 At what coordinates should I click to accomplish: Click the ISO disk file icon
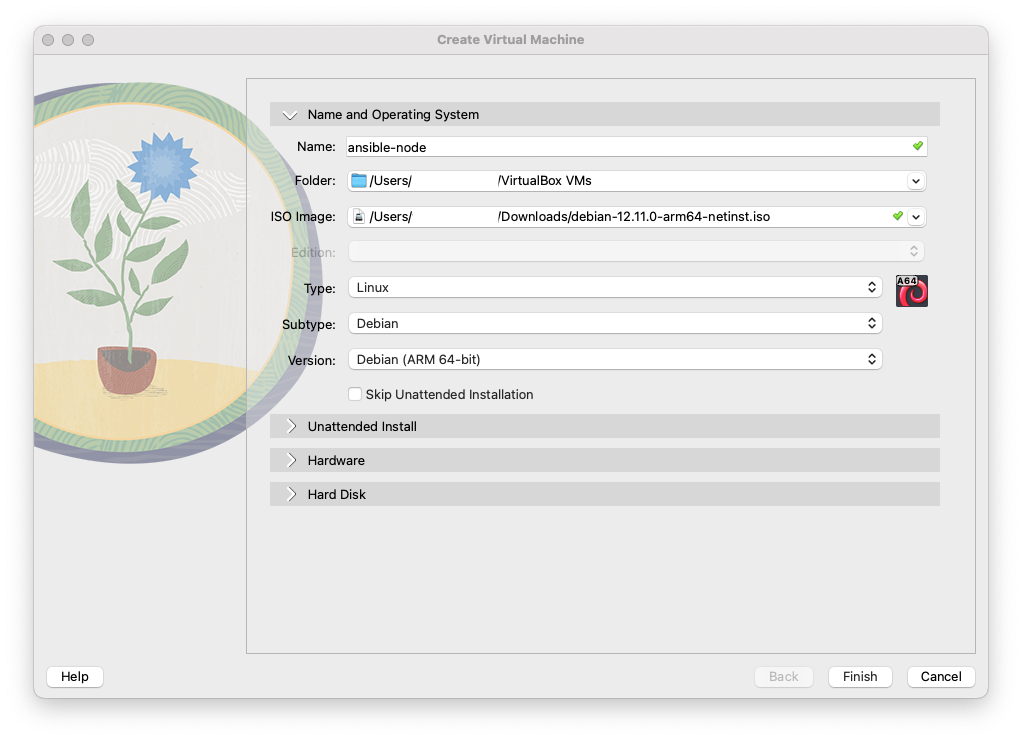point(359,217)
